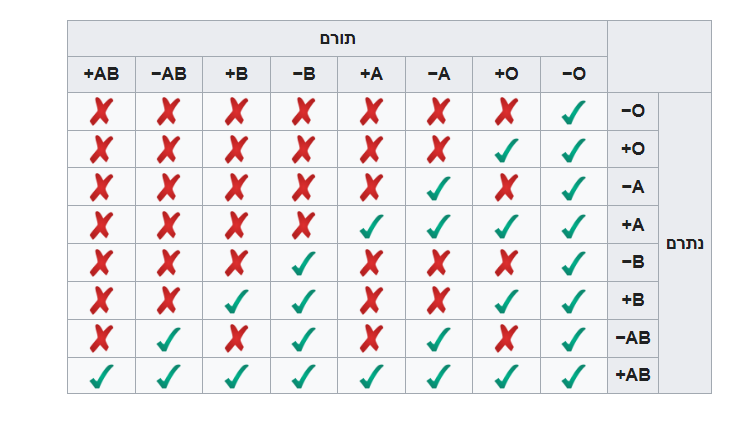Image resolution: width=736 pixels, height=423 pixels.
Task: Click red X for donor +B, recipient −AB
Action: 236,338
